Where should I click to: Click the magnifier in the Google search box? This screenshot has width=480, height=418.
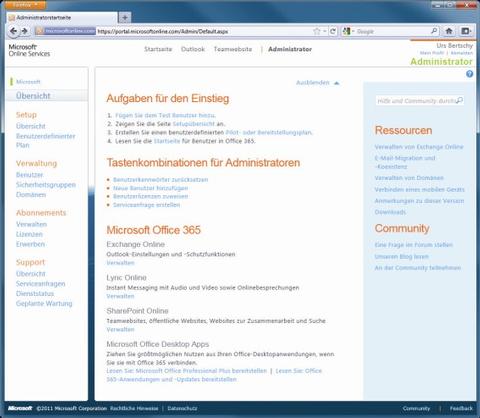coord(434,31)
